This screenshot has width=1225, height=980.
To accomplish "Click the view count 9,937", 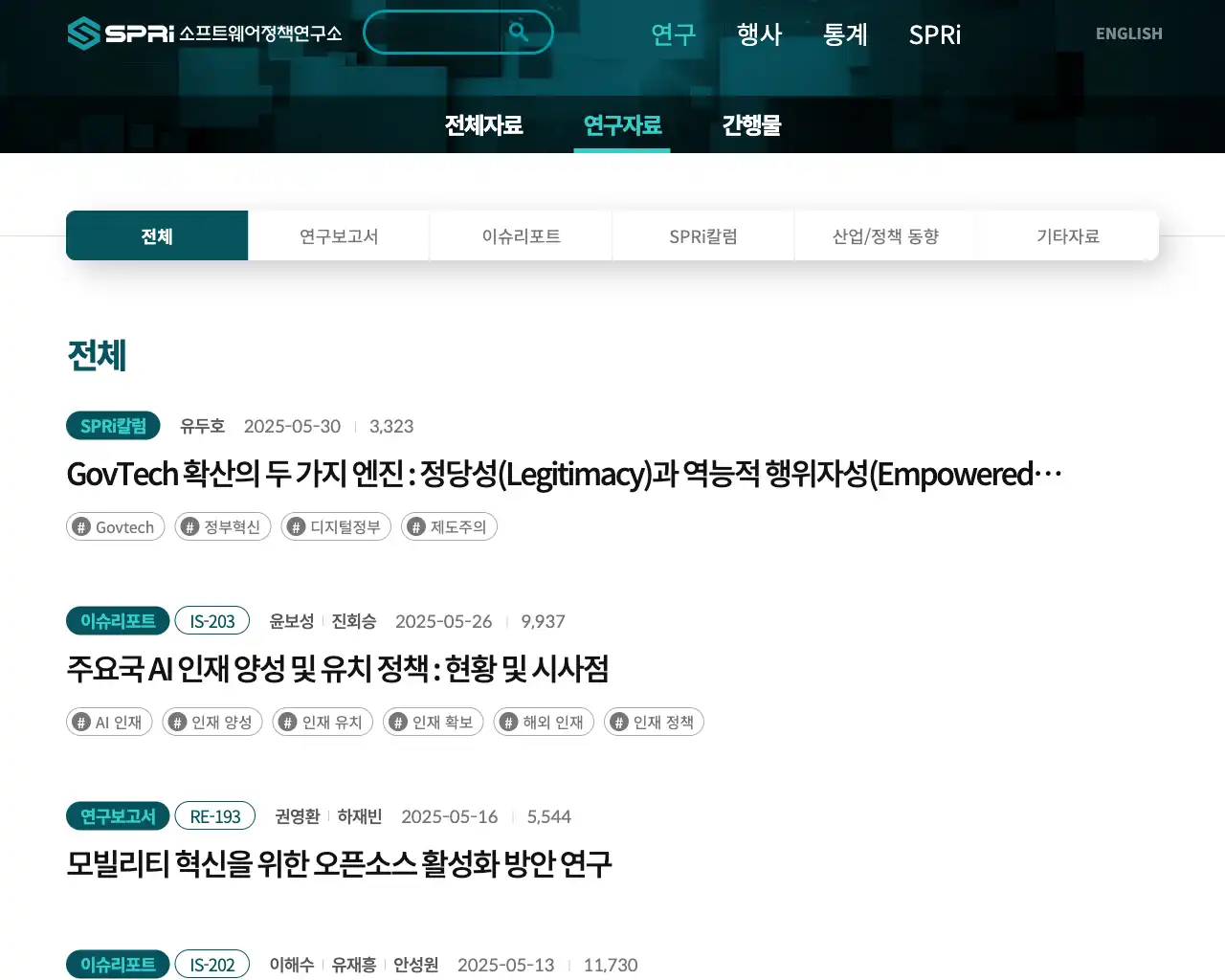I will 543,621.
